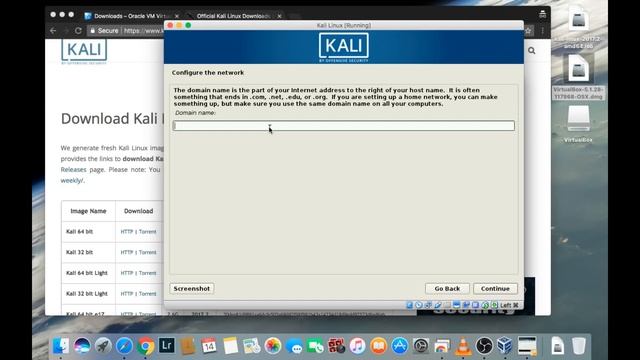Click the Left ⌘ host key indicator
The height and width of the screenshot is (360, 640).
509,305
